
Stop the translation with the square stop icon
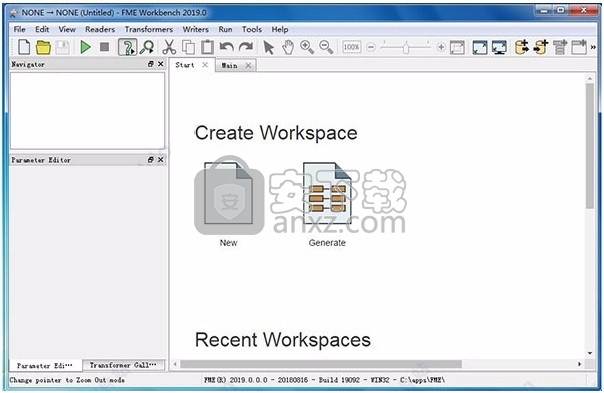[x=104, y=47]
